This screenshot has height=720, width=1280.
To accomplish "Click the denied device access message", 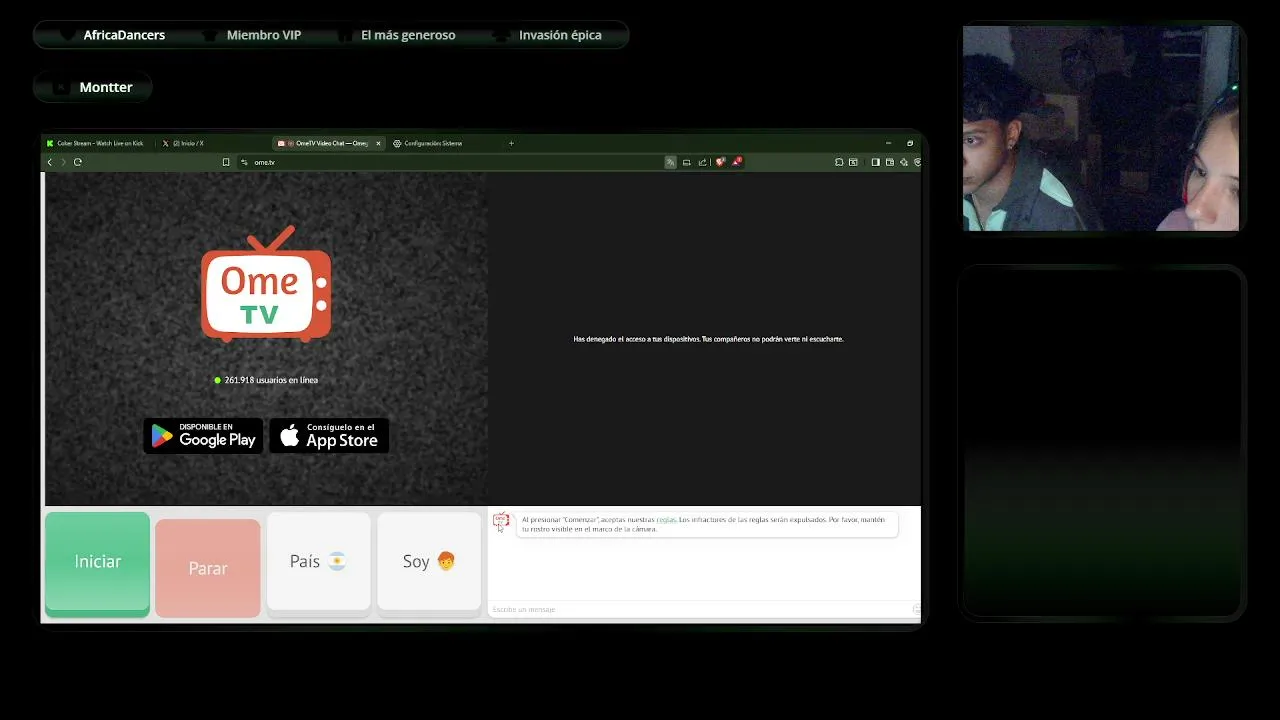I will tap(708, 339).
